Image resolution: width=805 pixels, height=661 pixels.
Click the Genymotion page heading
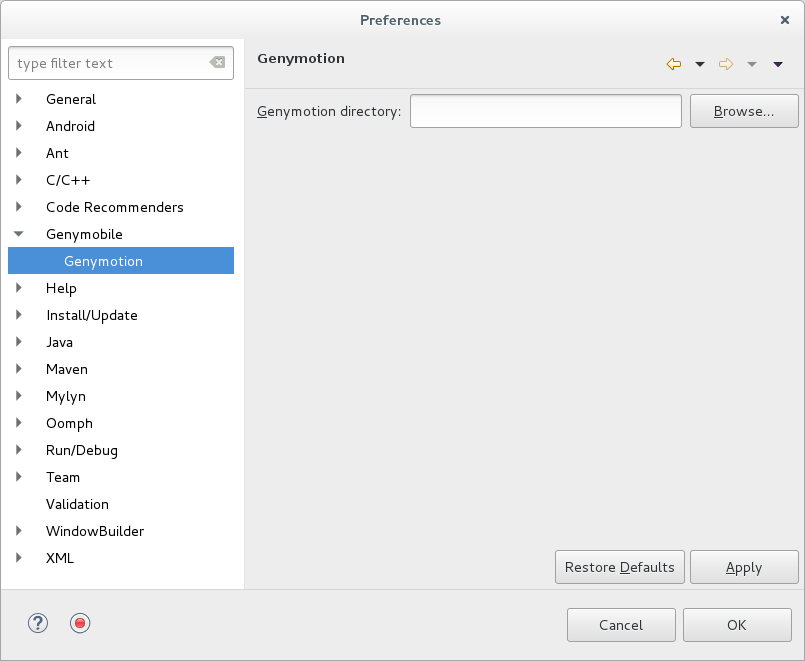pyautogui.click(x=301, y=59)
